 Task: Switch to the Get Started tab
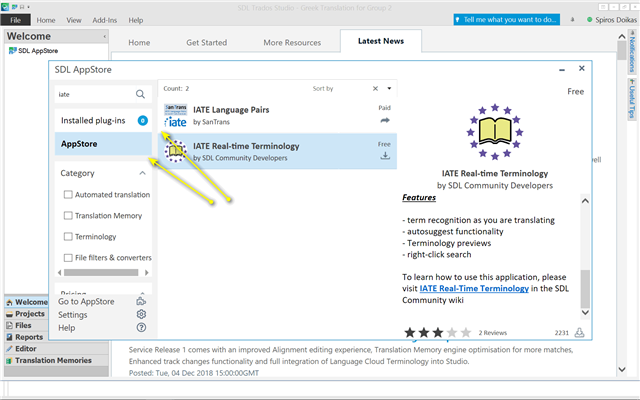pyautogui.click(x=207, y=42)
